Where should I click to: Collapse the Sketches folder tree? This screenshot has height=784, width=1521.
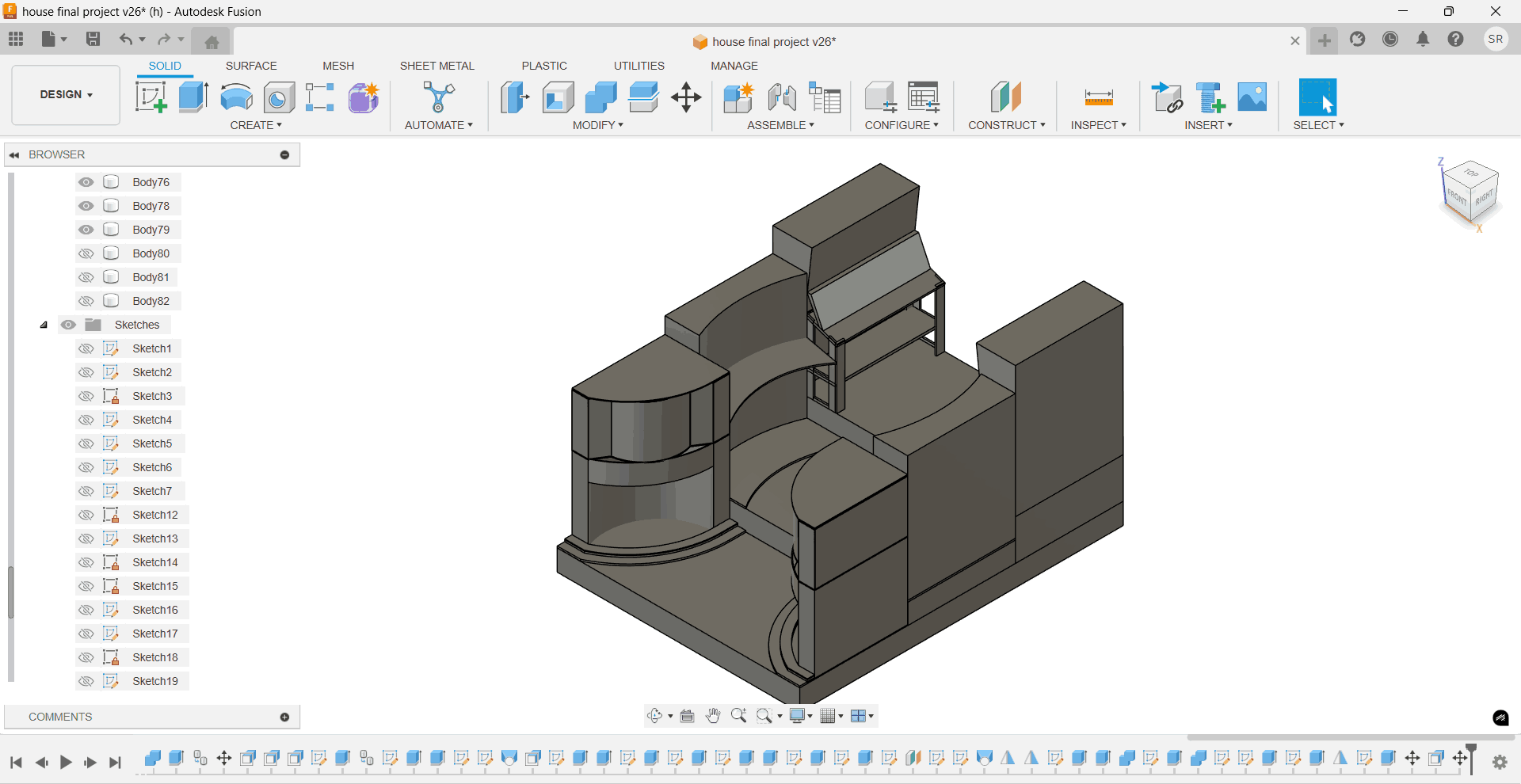(x=44, y=325)
